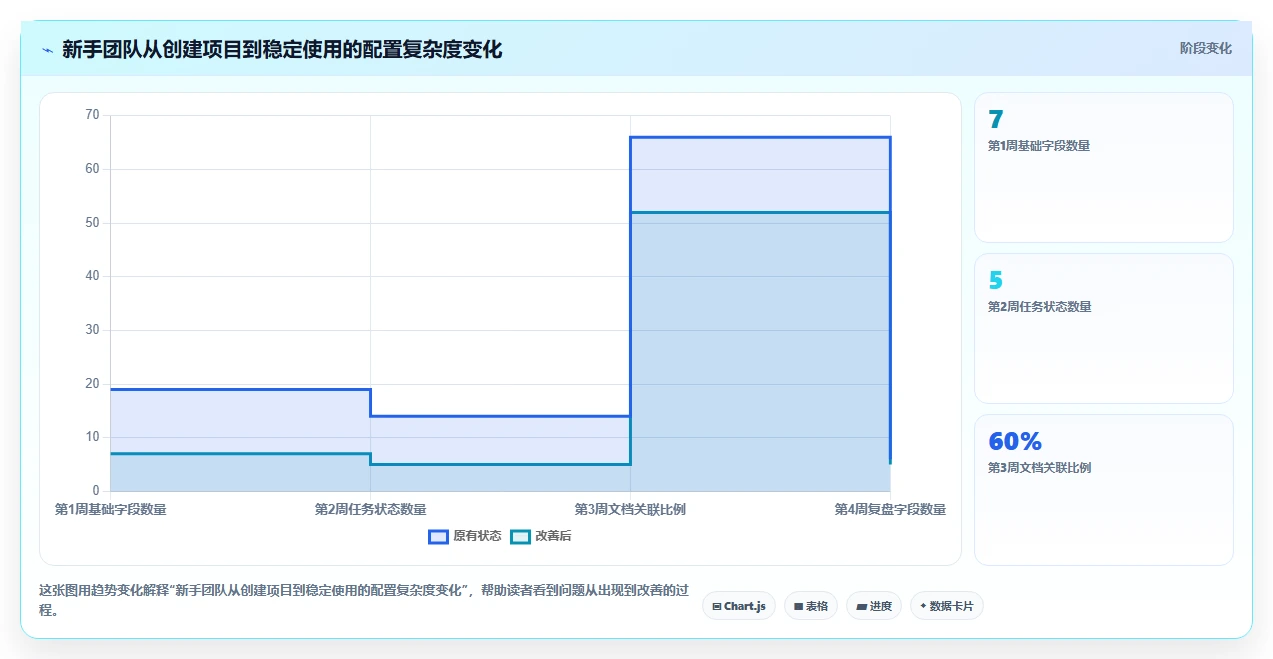Viewport: 1273px width, 659px height.
Task: Click the y-axis tick 10
Action: [x=93, y=437]
